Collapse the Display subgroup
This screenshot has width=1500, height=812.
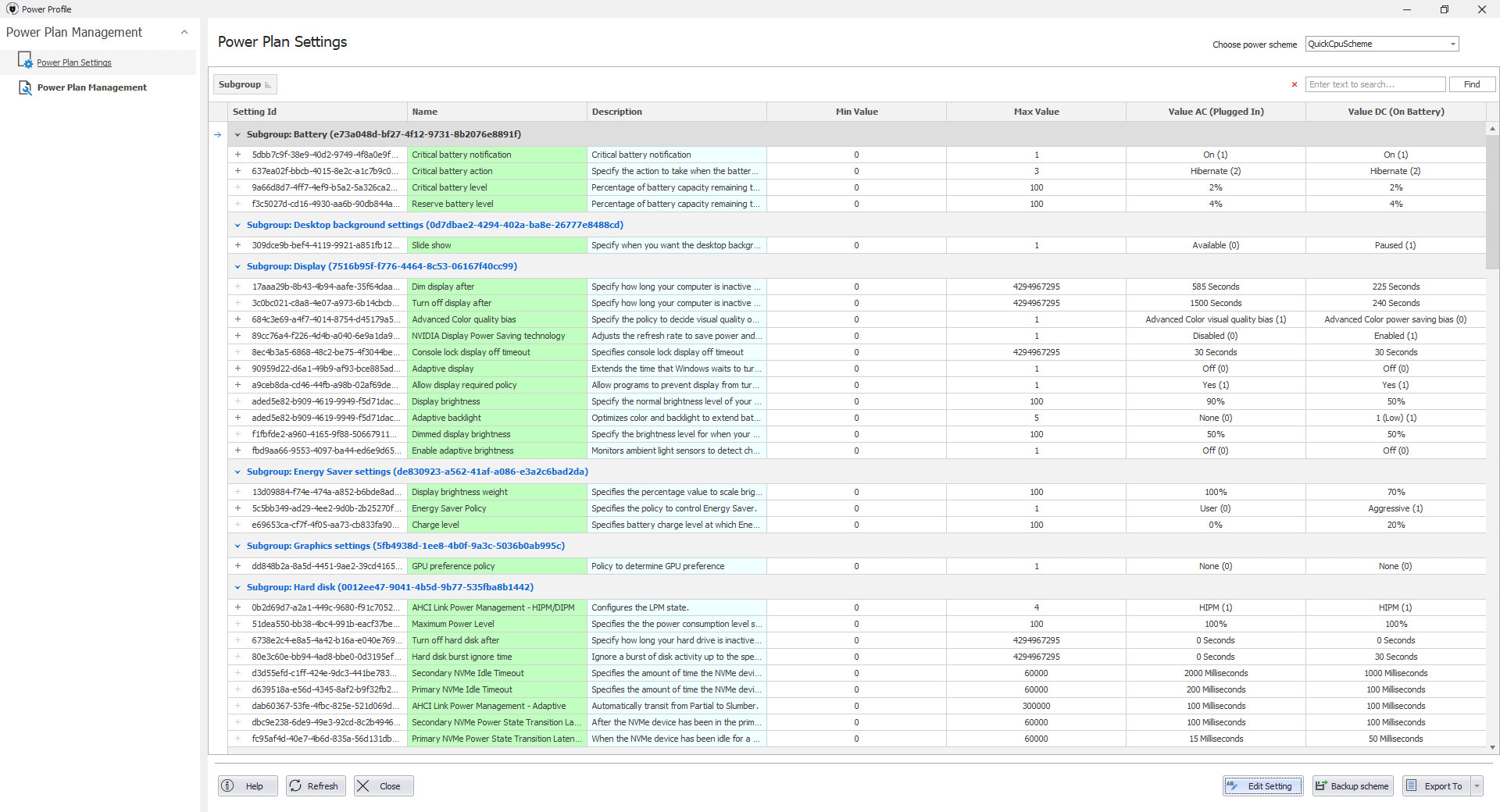(237, 266)
